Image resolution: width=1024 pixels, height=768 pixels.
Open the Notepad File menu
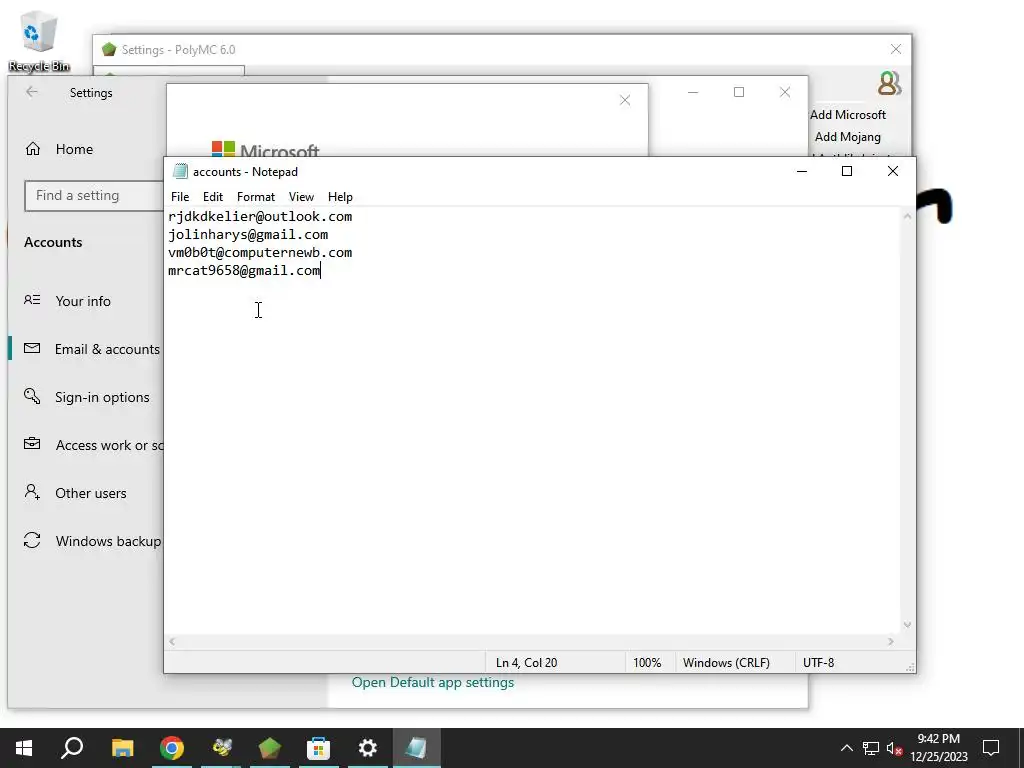(180, 197)
